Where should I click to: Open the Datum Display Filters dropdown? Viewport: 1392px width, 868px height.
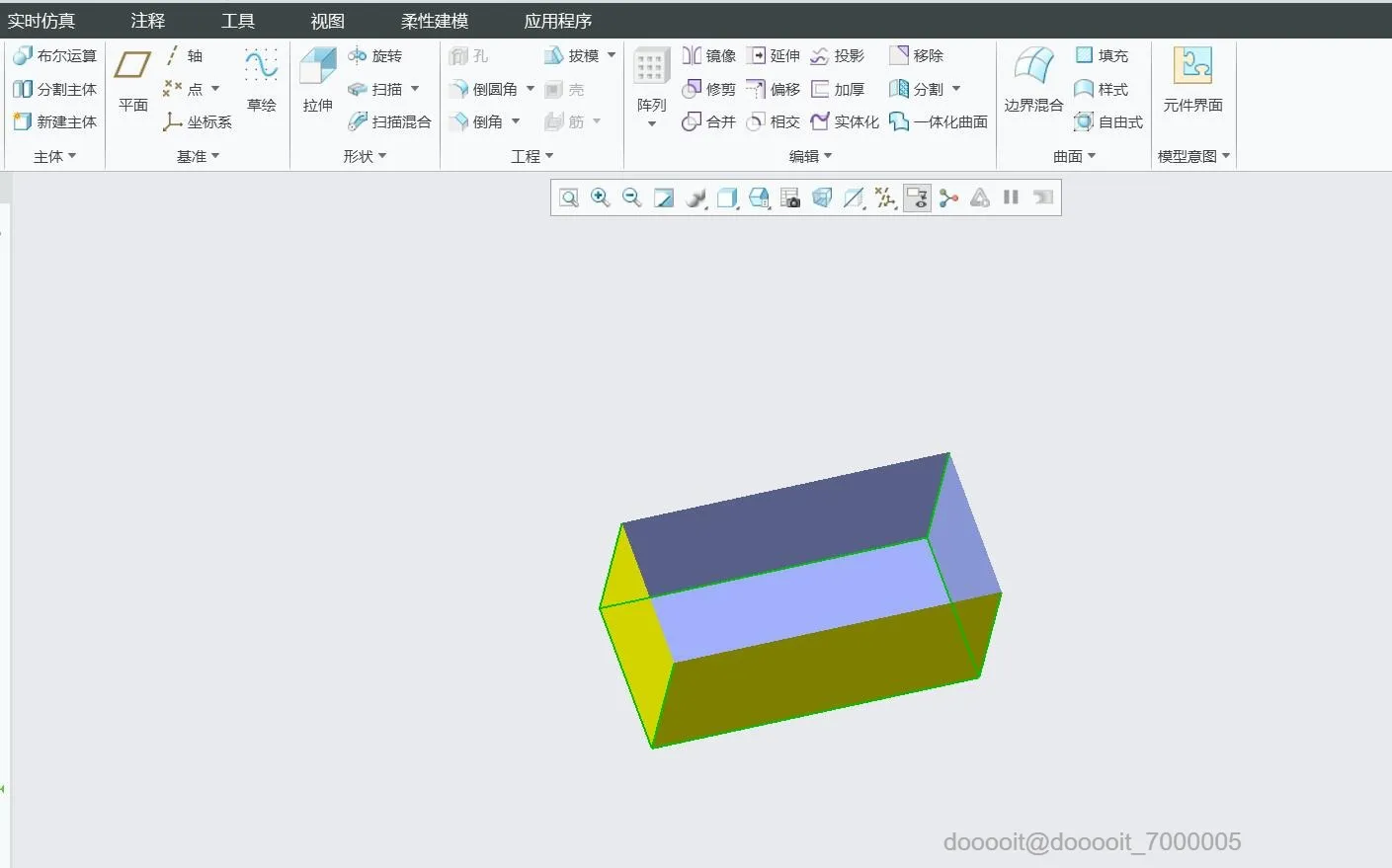(x=885, y=197)
